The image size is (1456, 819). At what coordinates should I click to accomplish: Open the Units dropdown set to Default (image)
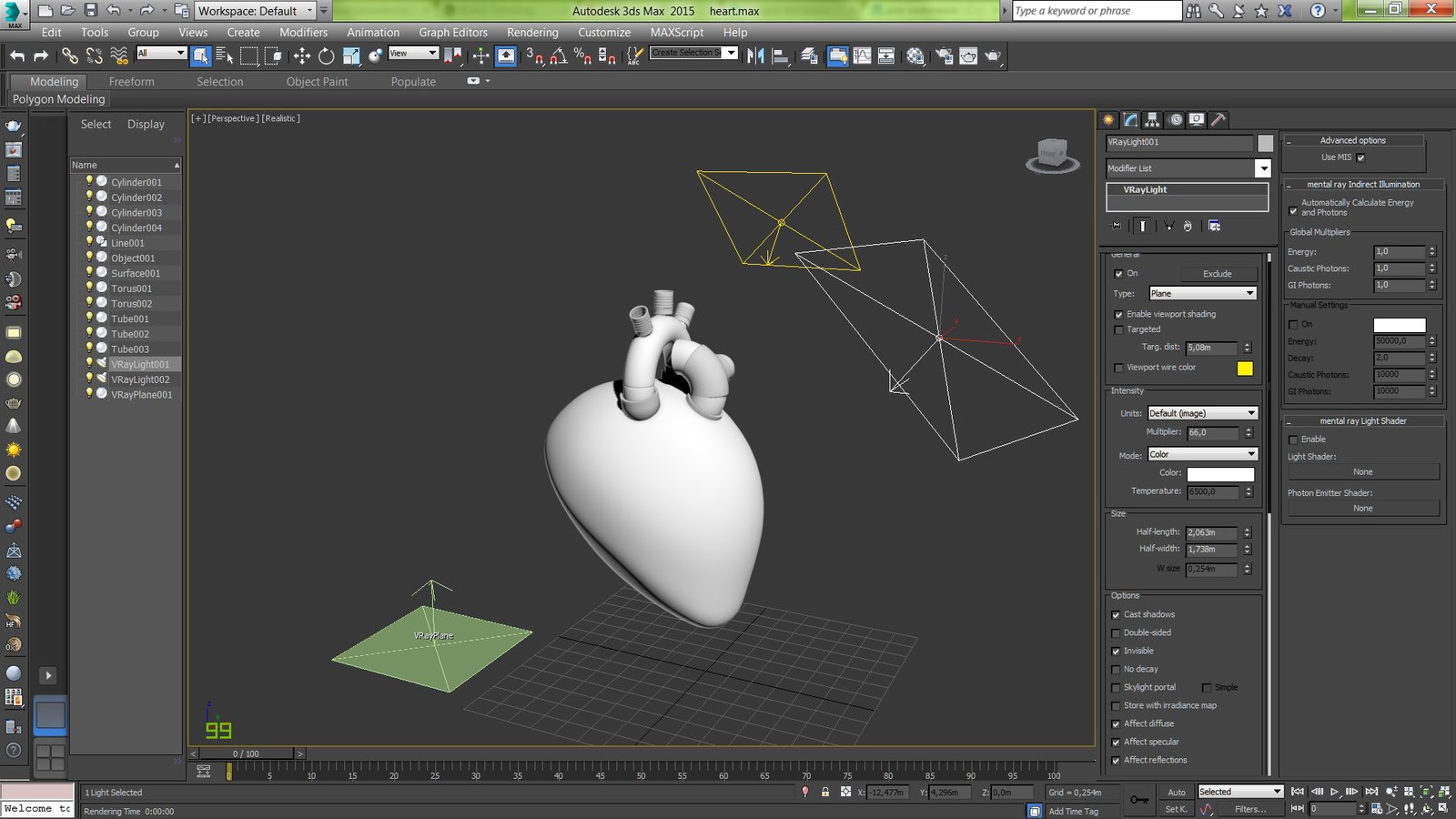pos(1201,413)
